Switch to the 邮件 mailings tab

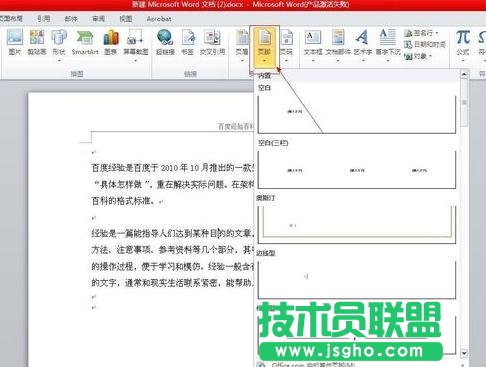[71, 19]
